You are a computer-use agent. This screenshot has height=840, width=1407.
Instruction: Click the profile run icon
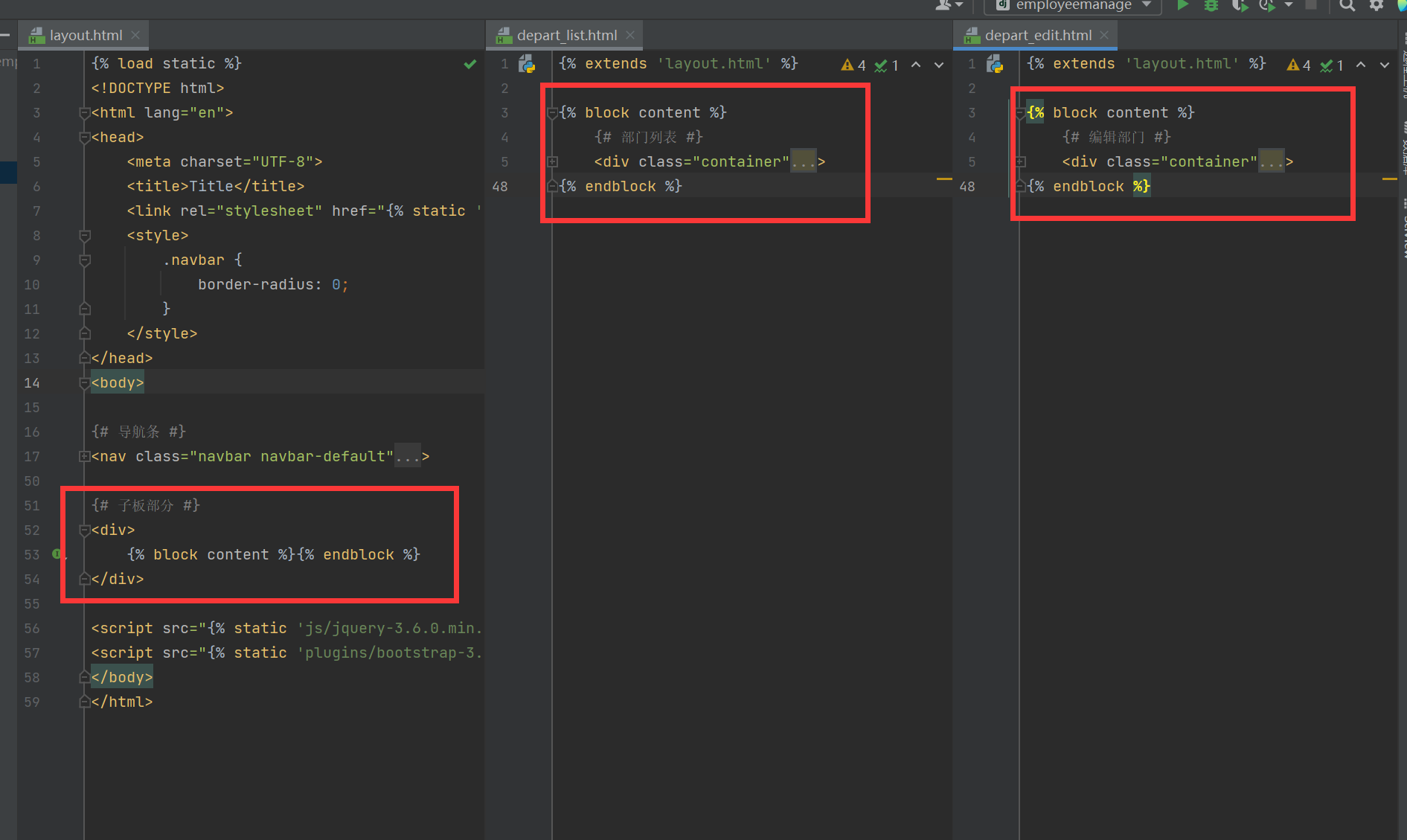pyautogui.click(x=1266, y=5)
